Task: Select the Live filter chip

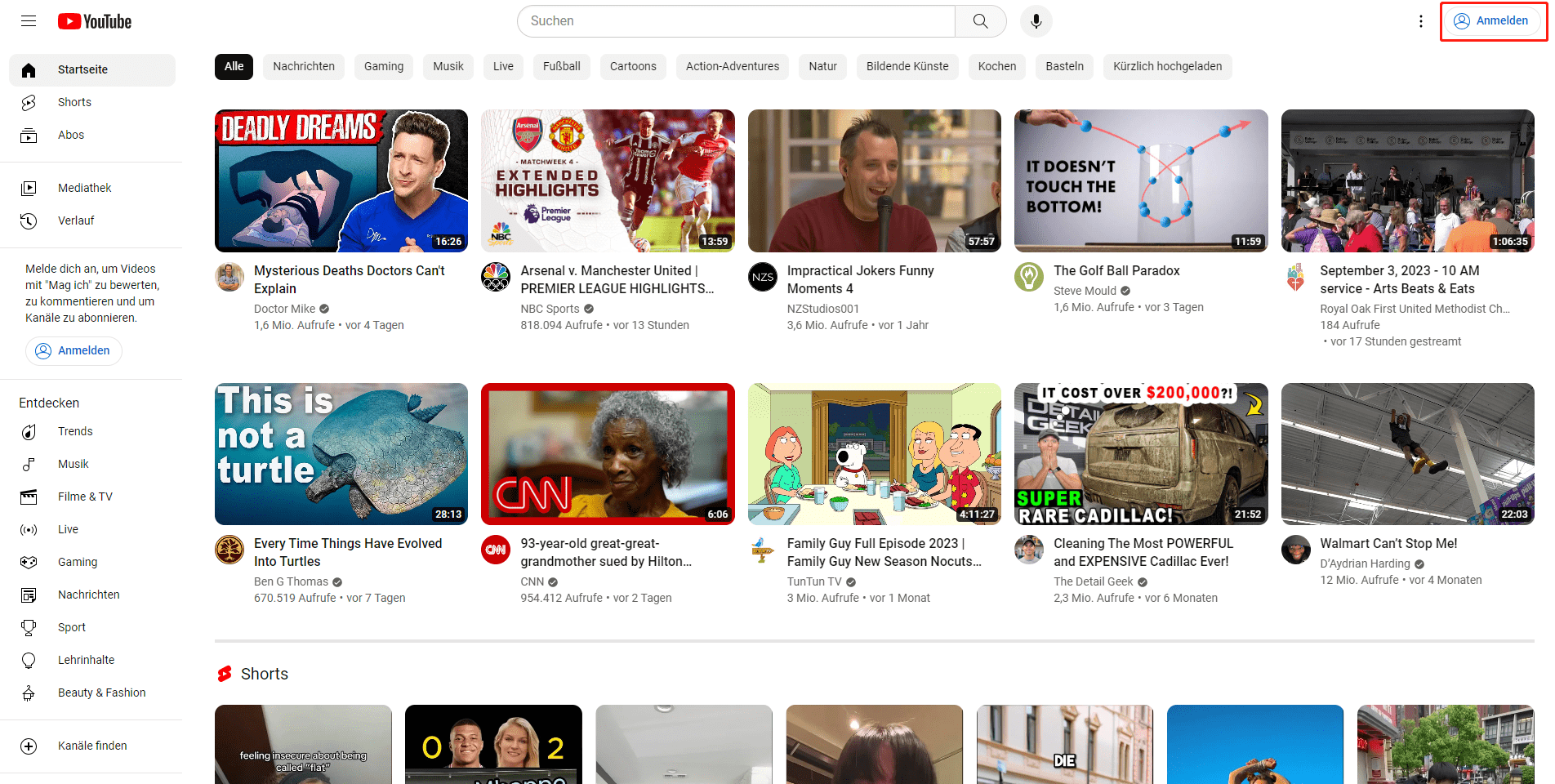Action: [503, 66]
